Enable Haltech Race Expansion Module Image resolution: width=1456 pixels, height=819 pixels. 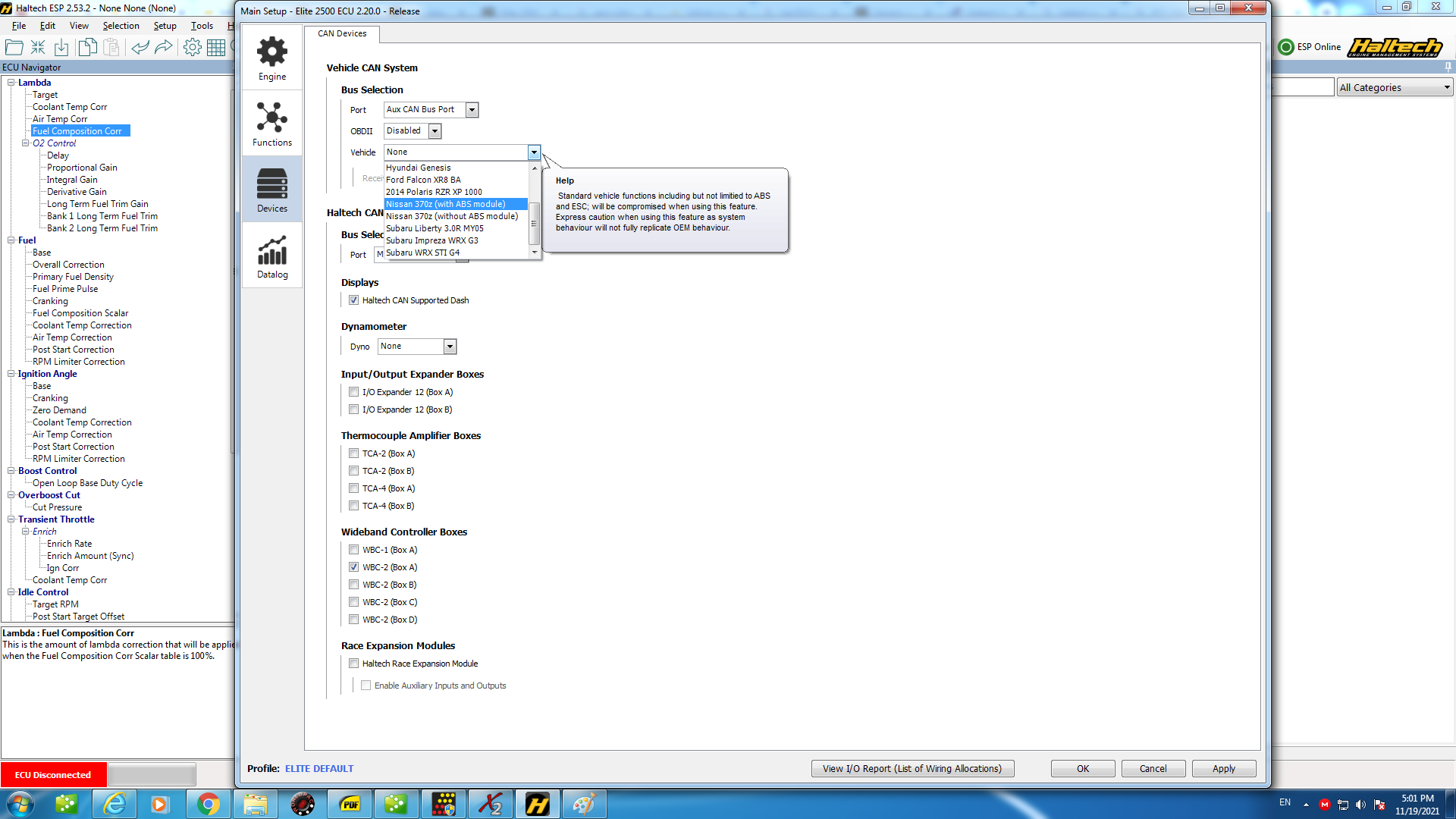click(353, 664)
